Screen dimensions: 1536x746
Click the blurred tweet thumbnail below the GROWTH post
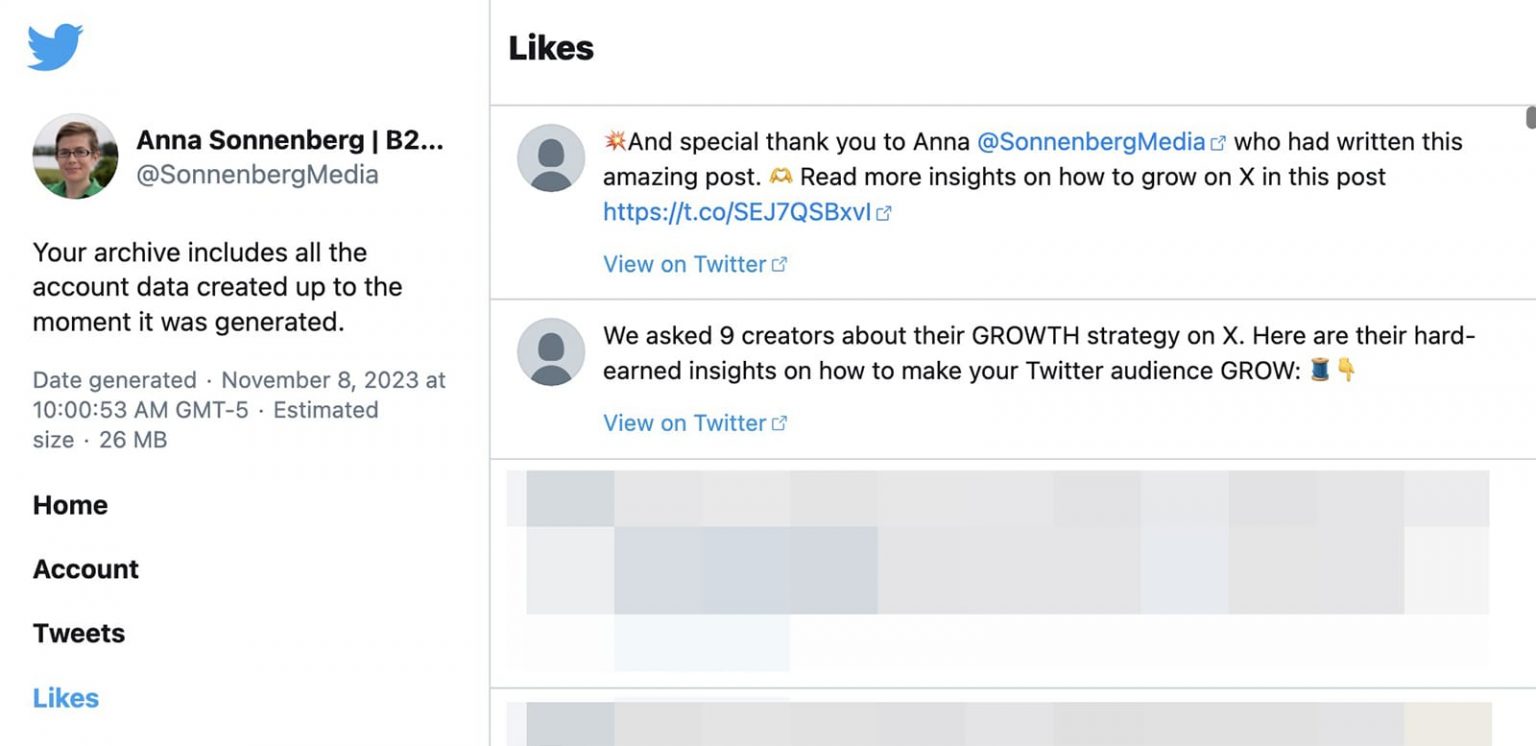click(1000, 570)
